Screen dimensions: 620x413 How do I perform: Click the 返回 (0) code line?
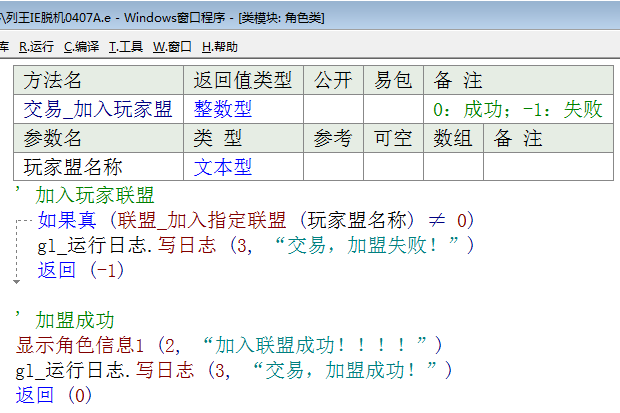(x=53, y=395)
